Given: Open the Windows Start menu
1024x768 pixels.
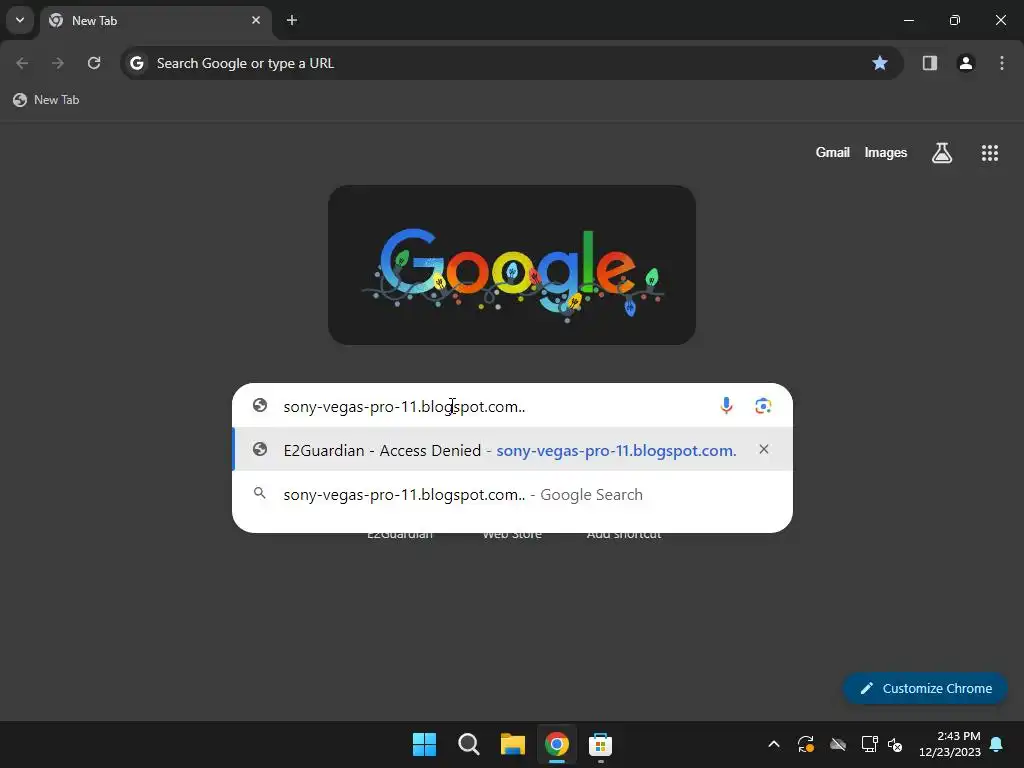Looking at the screenshot, I should coord(424,744).
